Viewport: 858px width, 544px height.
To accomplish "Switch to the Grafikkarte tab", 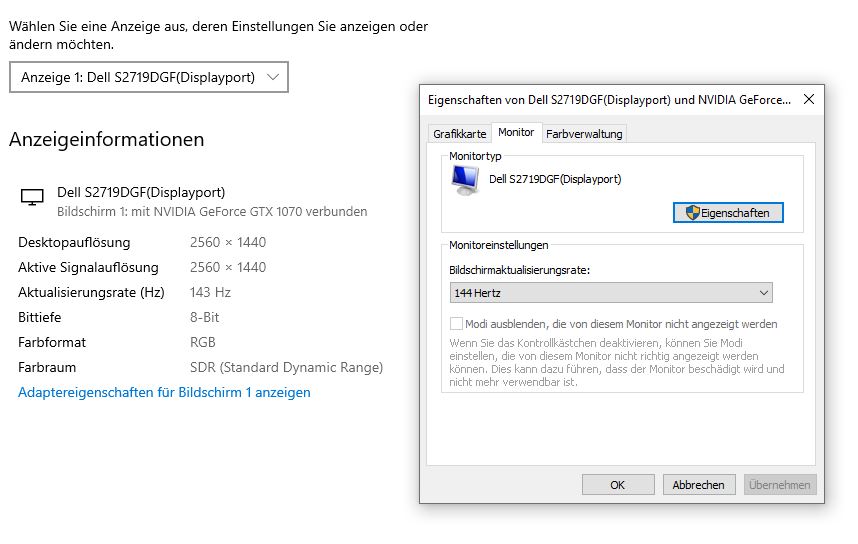I will pyautogui.click(x=460, y=134).
